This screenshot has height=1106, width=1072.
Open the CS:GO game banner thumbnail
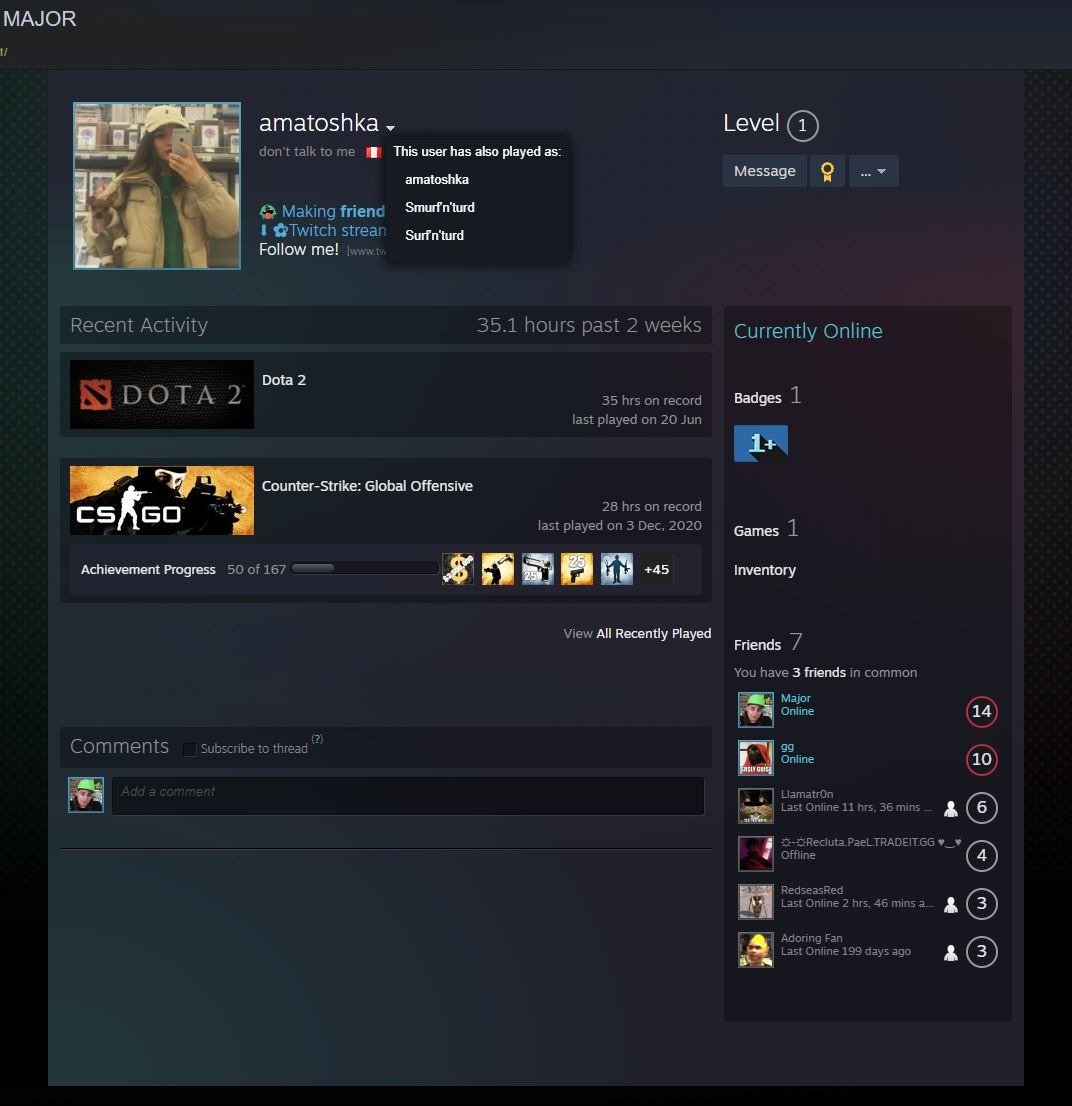click(x=162, y=500)
